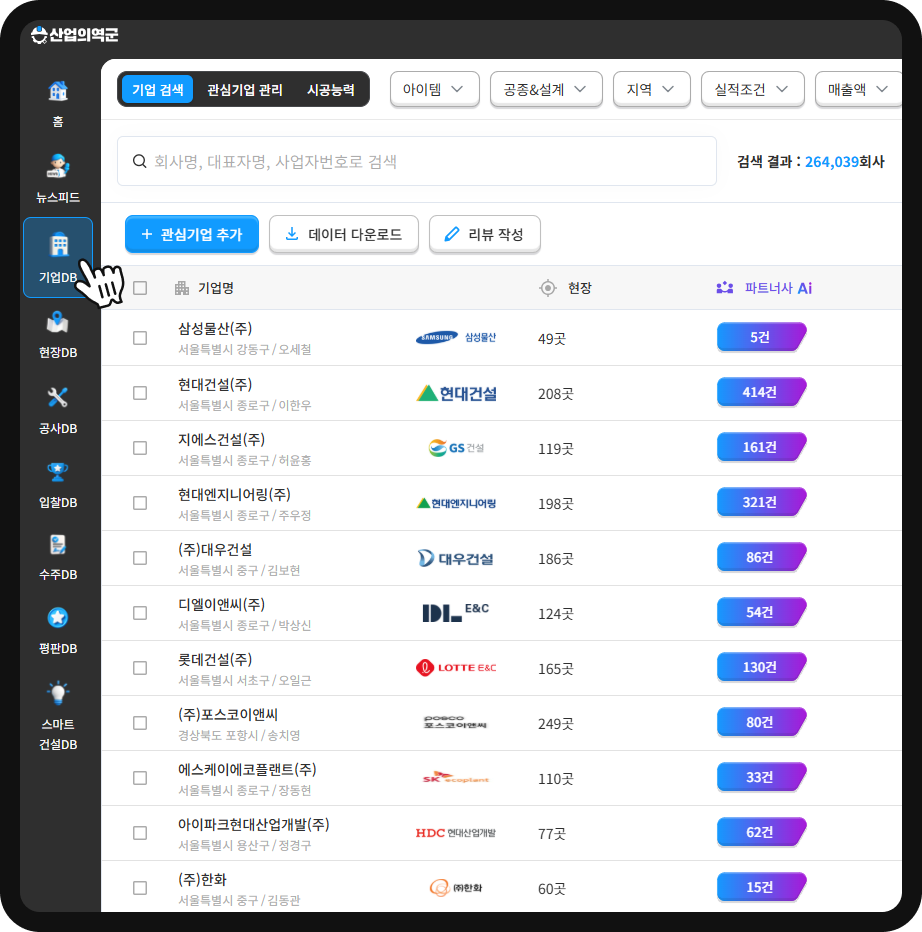
Task: Click the 208곳 site count
Action: (x=556, y=393)
